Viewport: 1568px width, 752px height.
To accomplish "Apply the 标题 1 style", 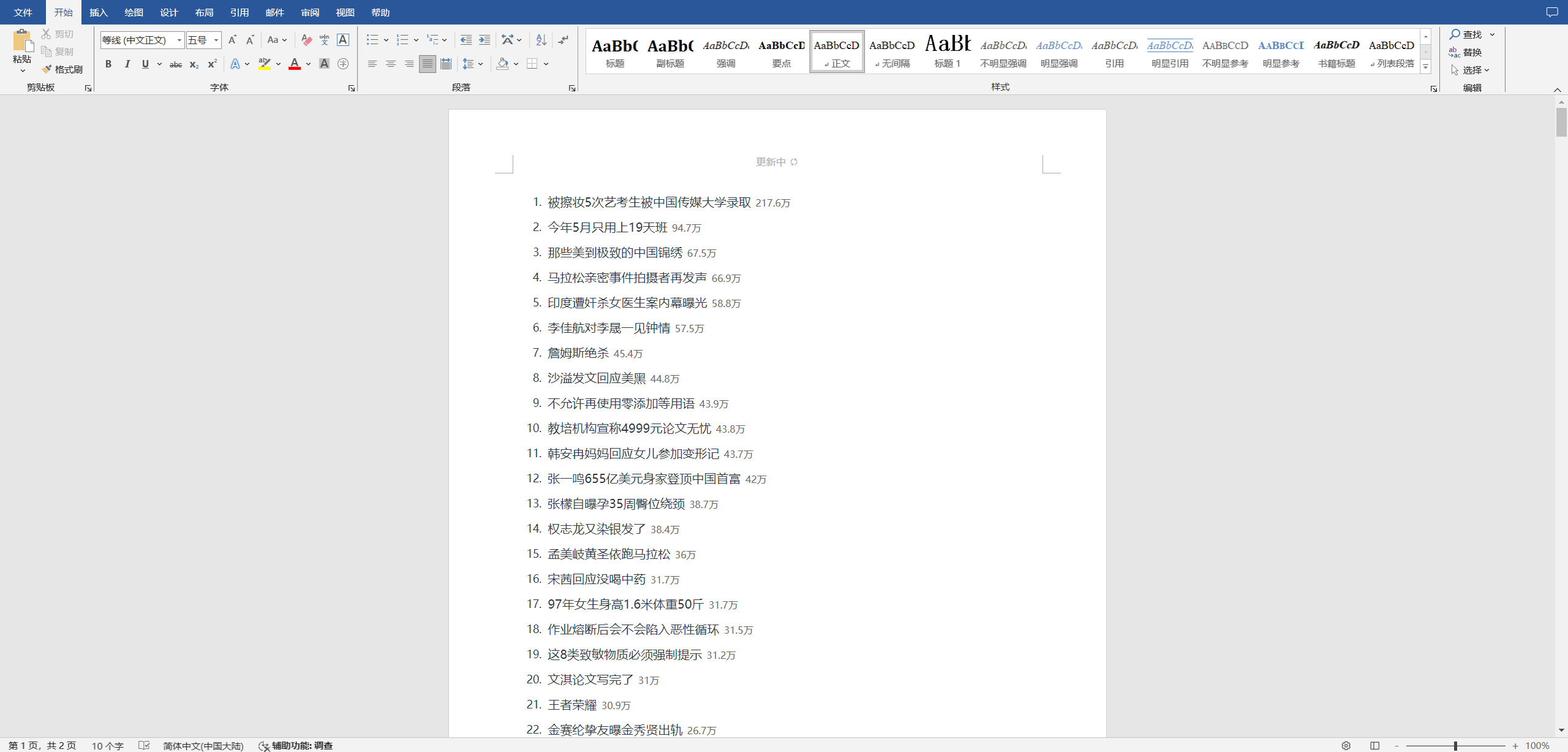I will click(x=948, y=51).
